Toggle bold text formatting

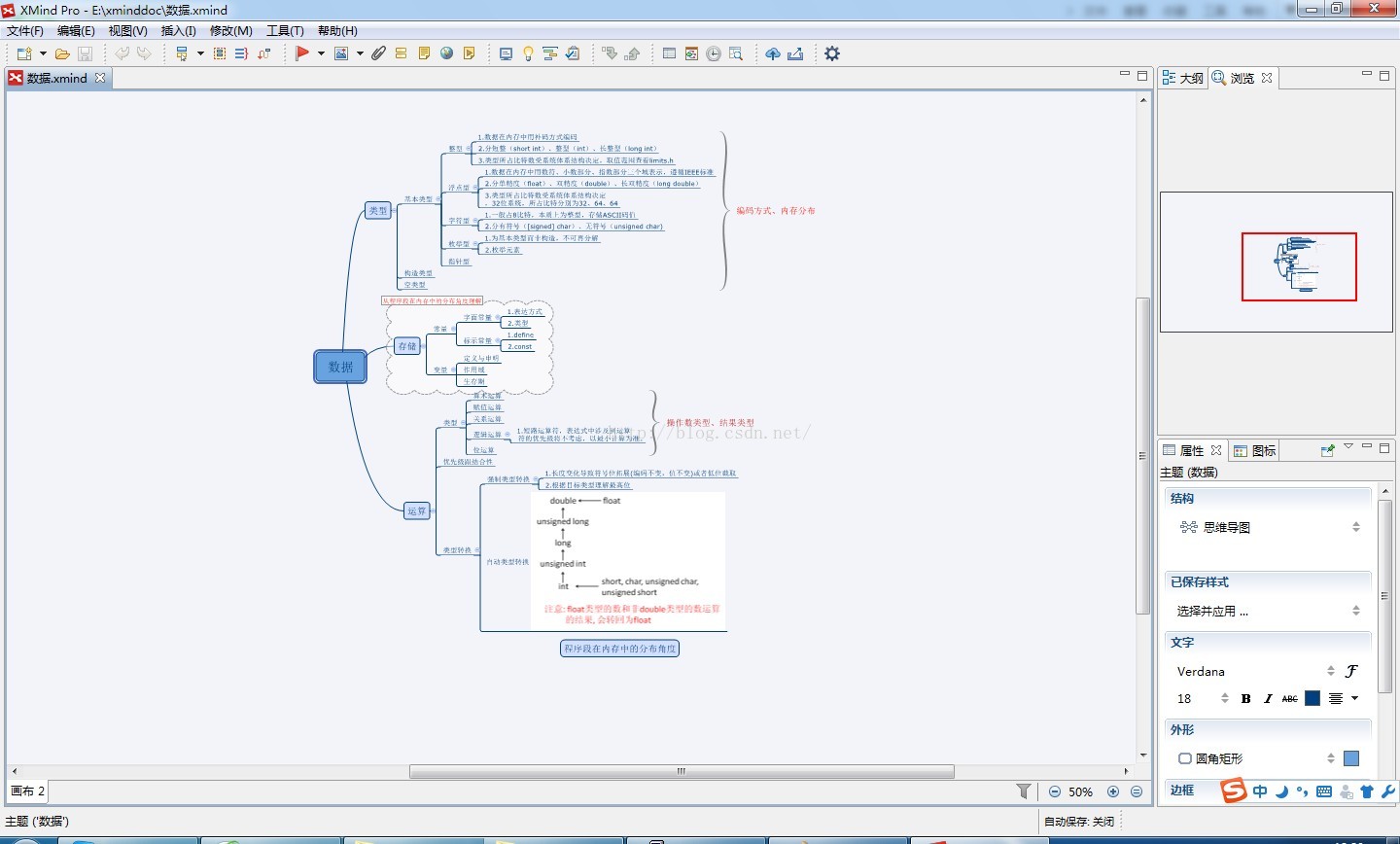(x=1246, y=698)
